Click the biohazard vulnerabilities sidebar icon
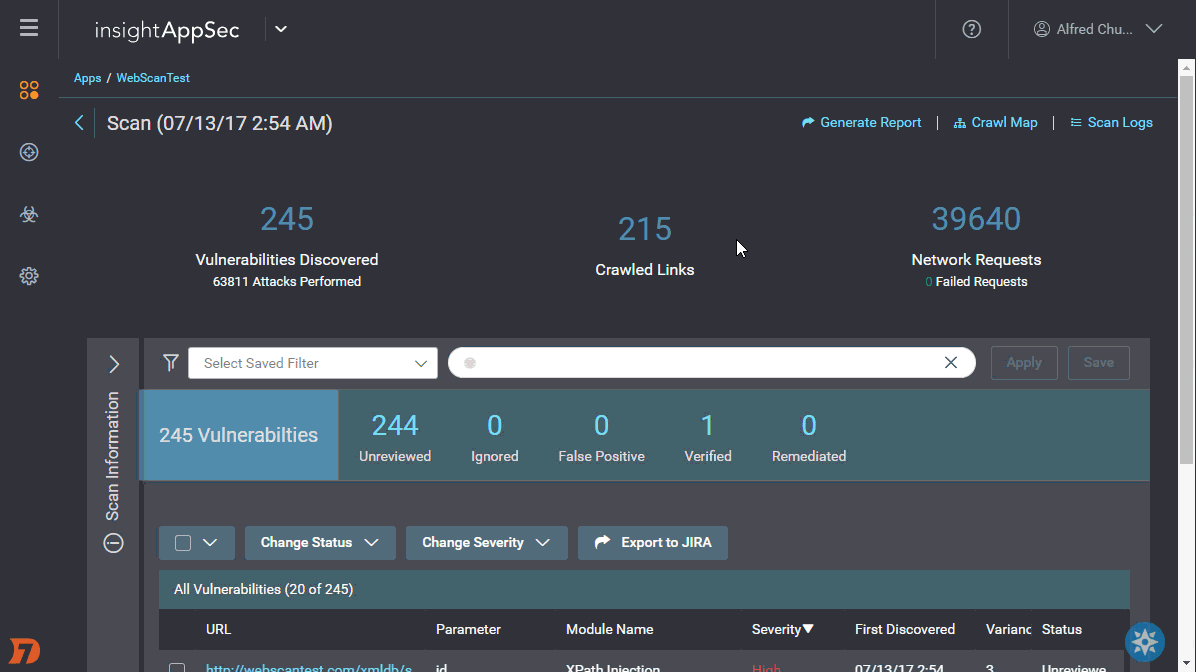Screen dimensions: 1196x672 coord(29,214)
